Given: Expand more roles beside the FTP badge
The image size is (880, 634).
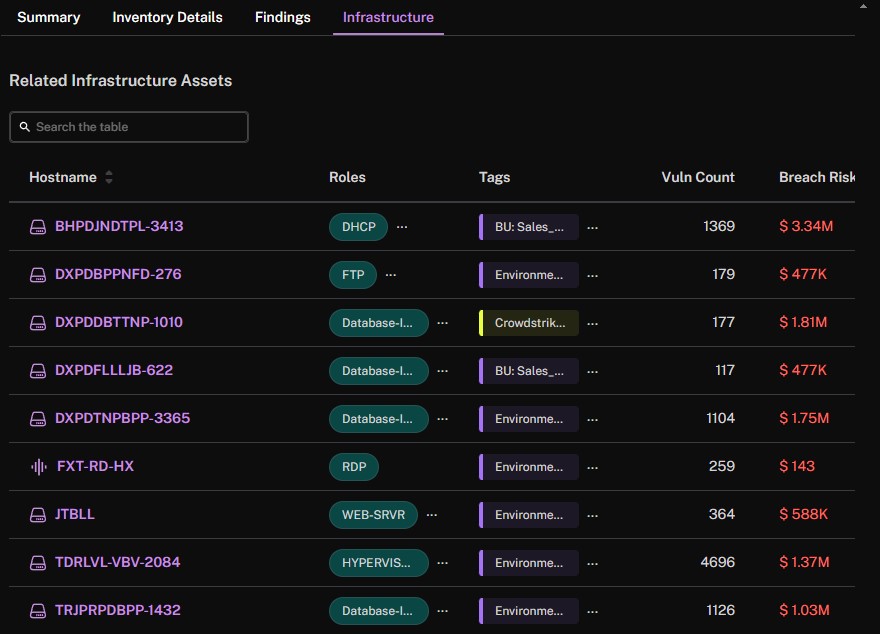Looking at the screenshot, I should click(x=391, y=275).
